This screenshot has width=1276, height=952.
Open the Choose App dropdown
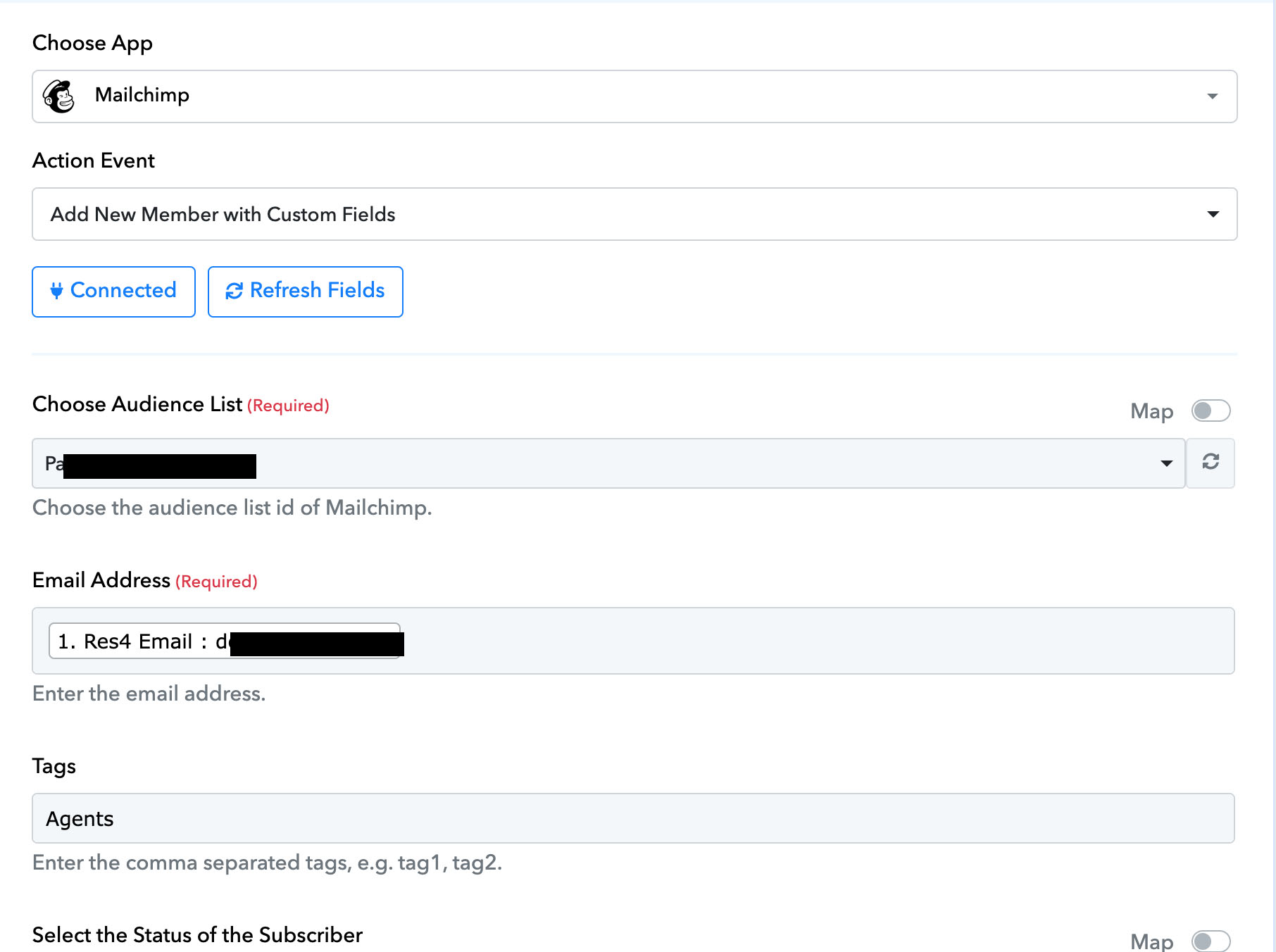tap(634, 96)
